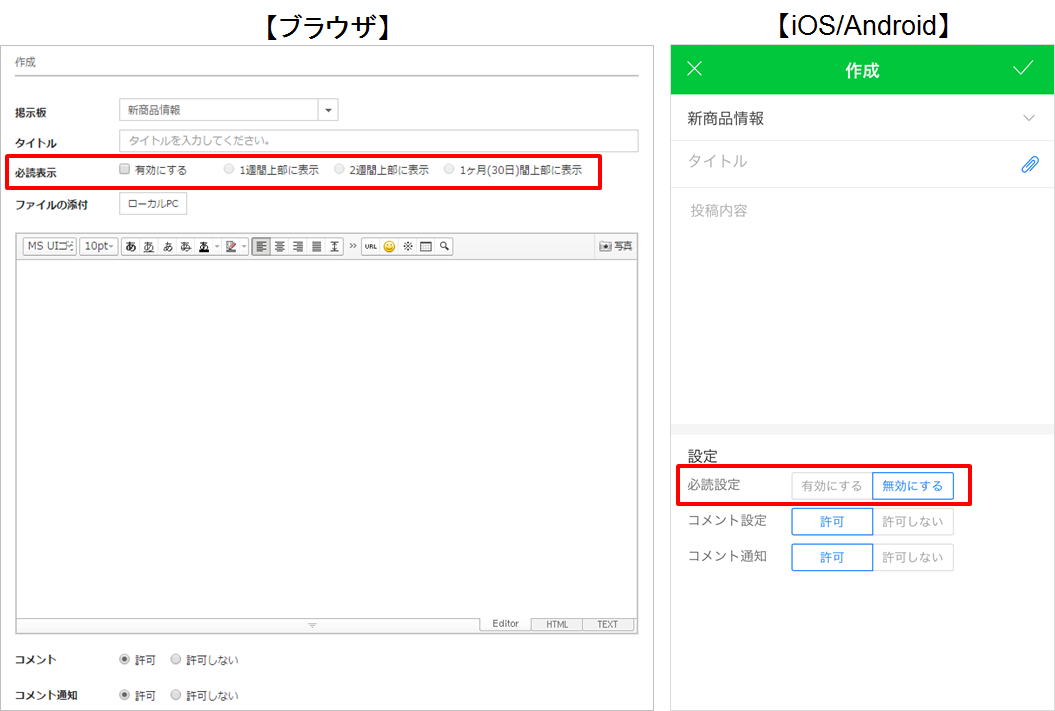Click the URL link icon in editor toolbar
Screen dimensions: 1055x711
(370, 246)
